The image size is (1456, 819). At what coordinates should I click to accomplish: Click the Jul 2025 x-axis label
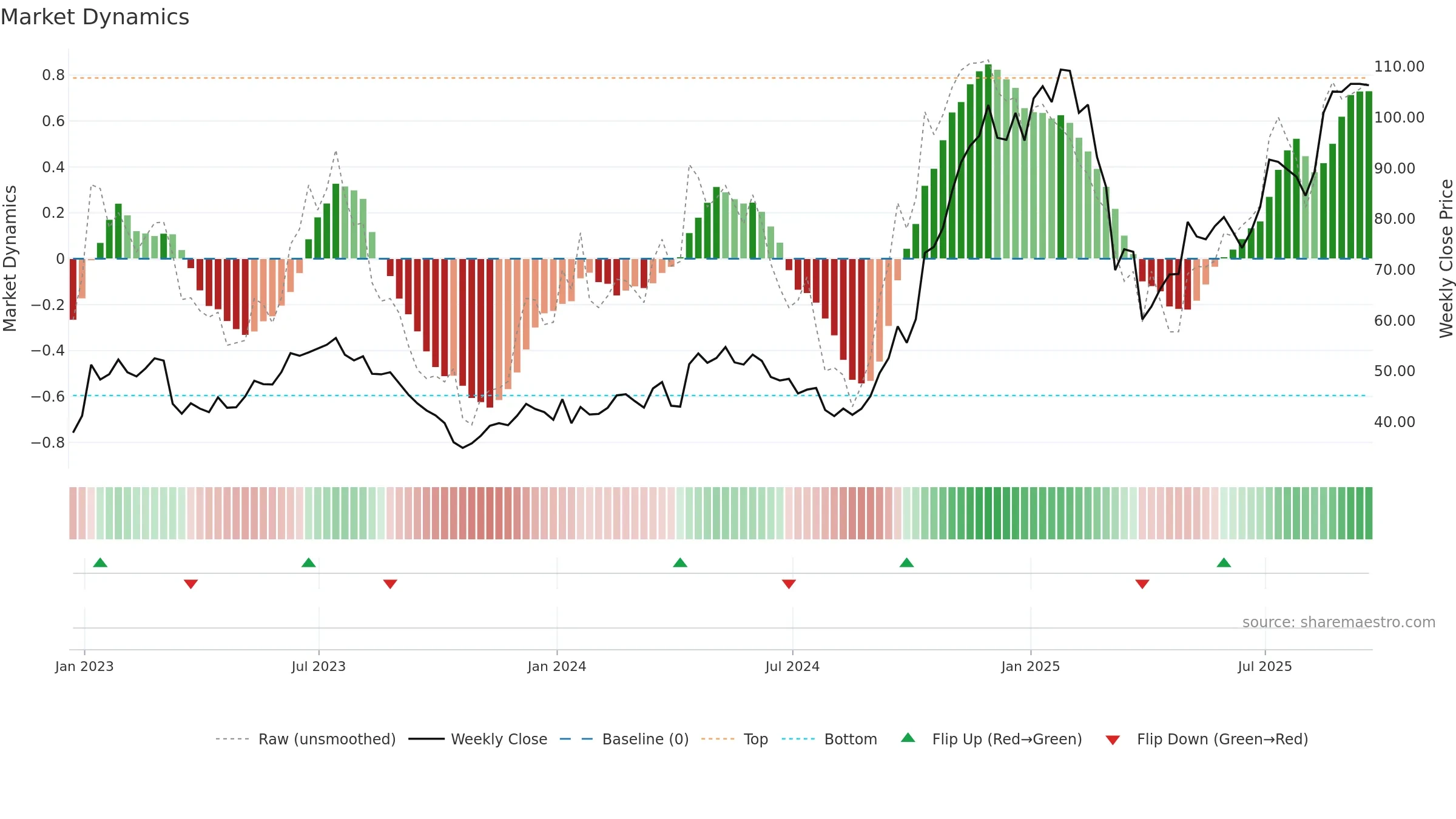click(1265, 666)
